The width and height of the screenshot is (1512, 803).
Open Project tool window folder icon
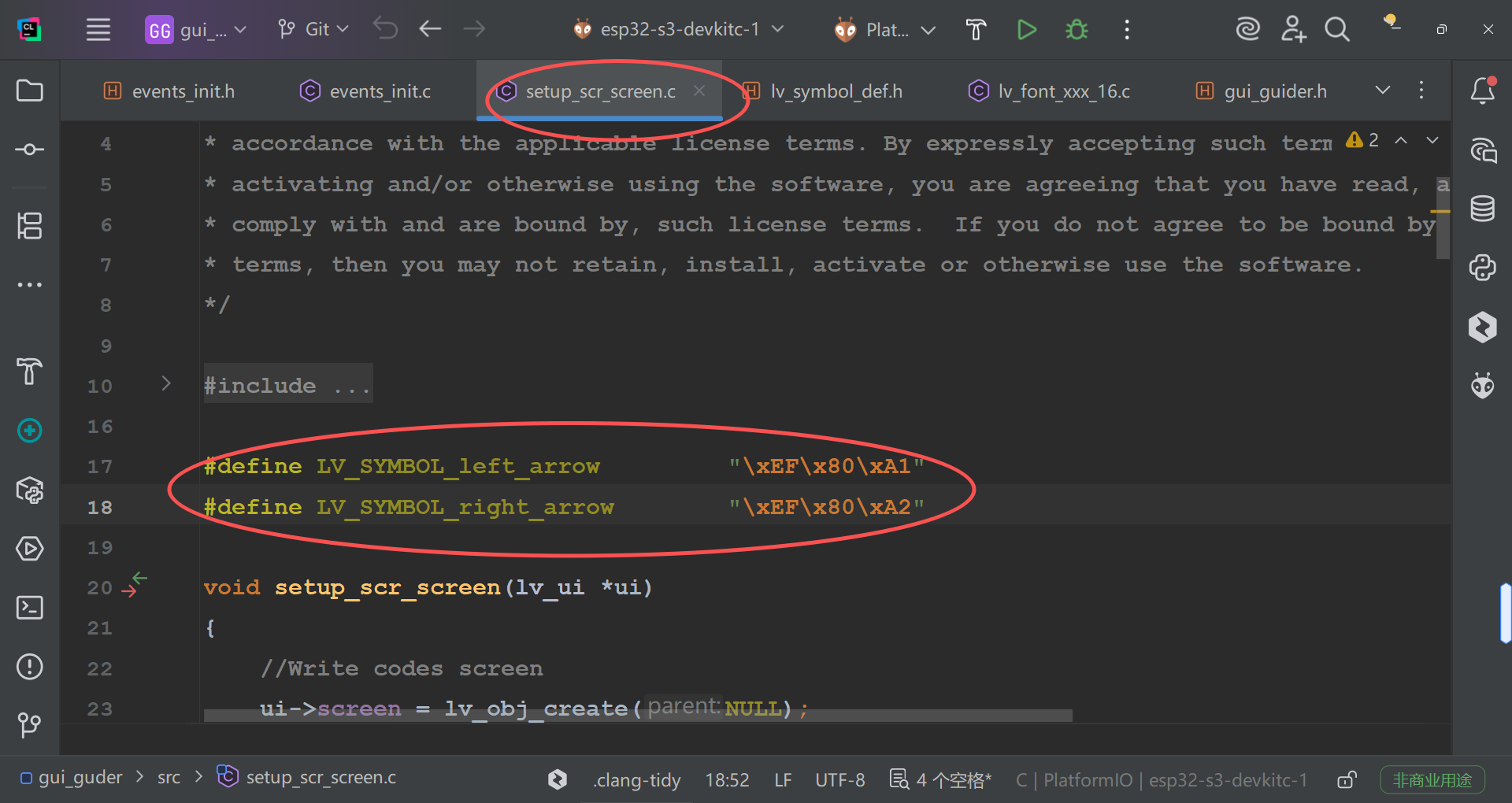(x=30, y=91)
